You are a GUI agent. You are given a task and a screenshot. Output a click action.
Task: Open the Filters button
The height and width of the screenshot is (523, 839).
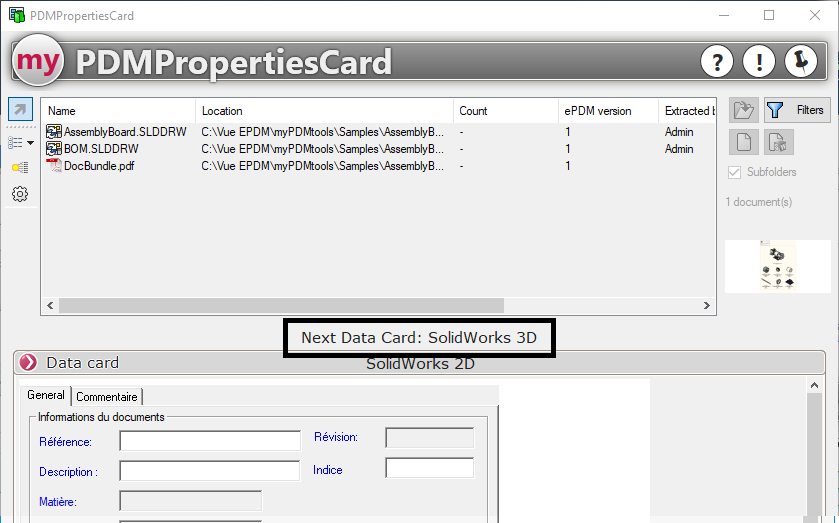(797, 110)
